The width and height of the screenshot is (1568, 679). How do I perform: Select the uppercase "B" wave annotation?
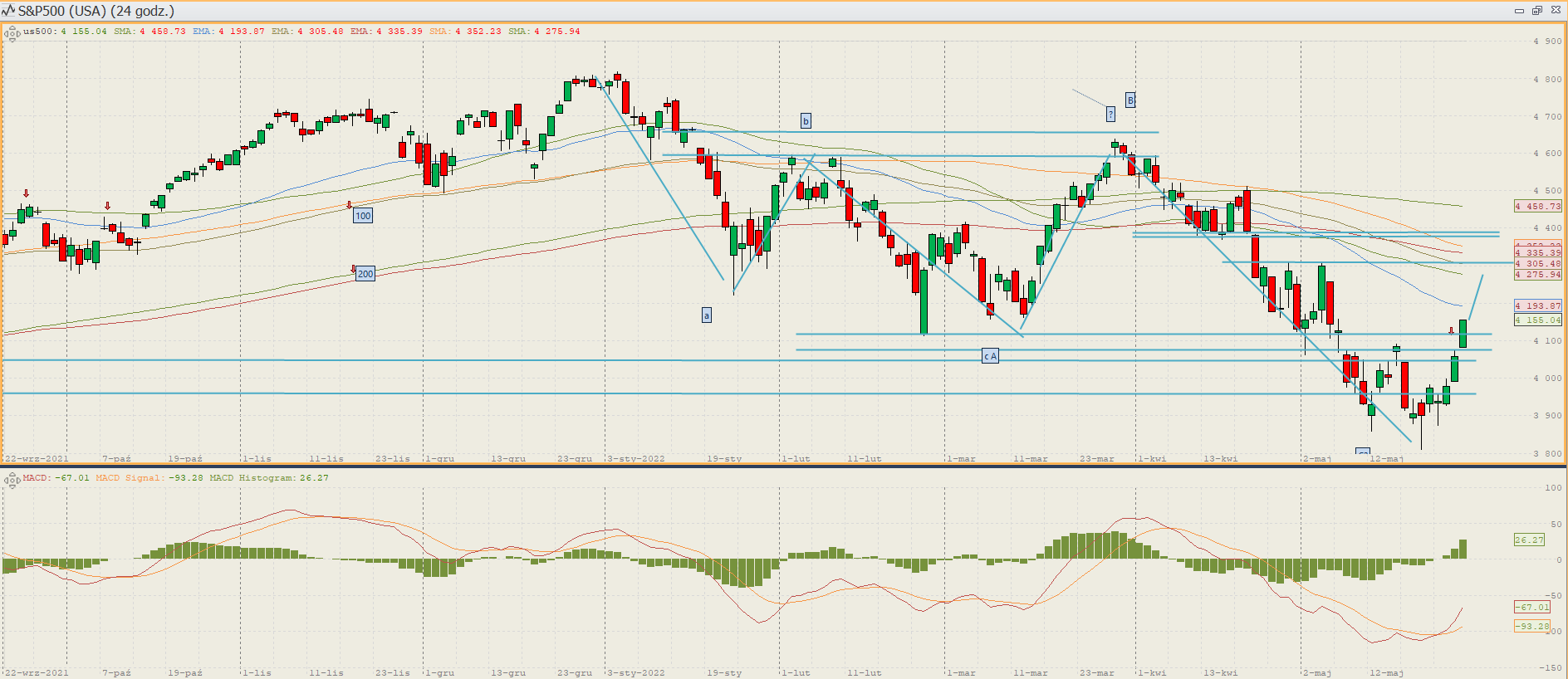(1130, 100)
